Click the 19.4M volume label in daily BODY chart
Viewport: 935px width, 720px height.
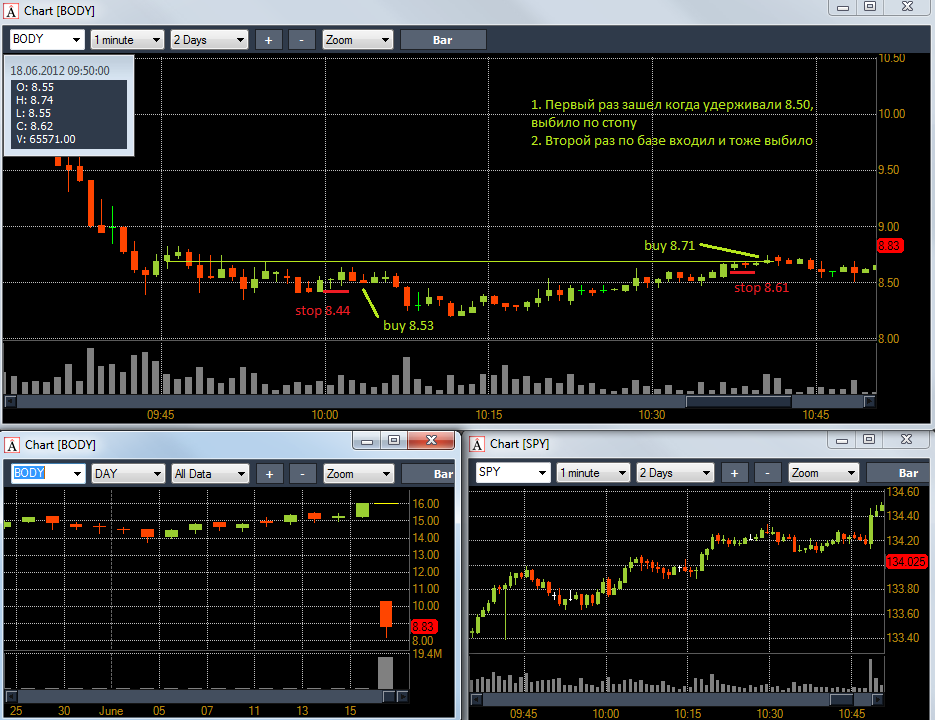tap(427, 654)
